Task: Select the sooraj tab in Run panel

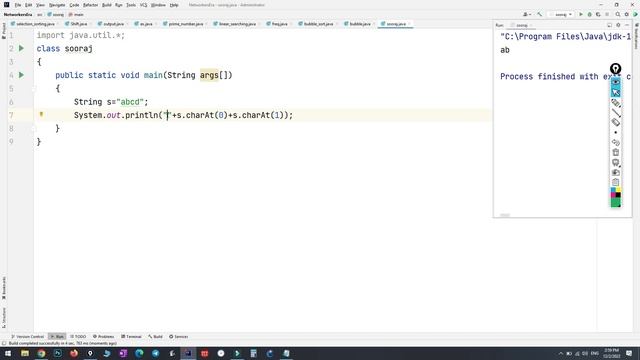Action: 522,25
